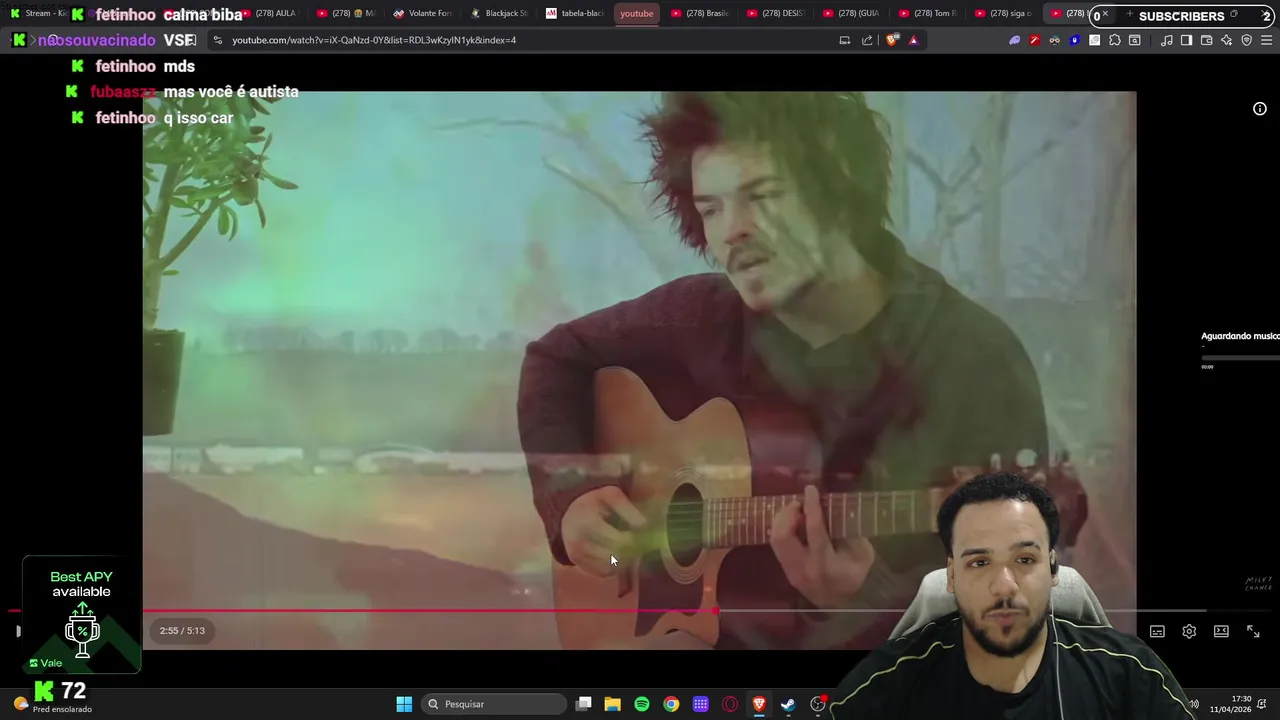Click the purple ghost extension icon
Screen dimensions: 1280x720
(x=1014, y=40)
